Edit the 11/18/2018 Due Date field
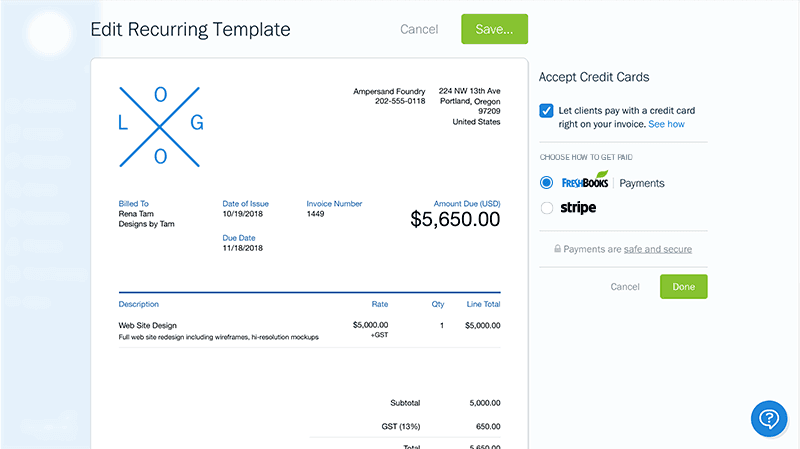 click(243, 248)
